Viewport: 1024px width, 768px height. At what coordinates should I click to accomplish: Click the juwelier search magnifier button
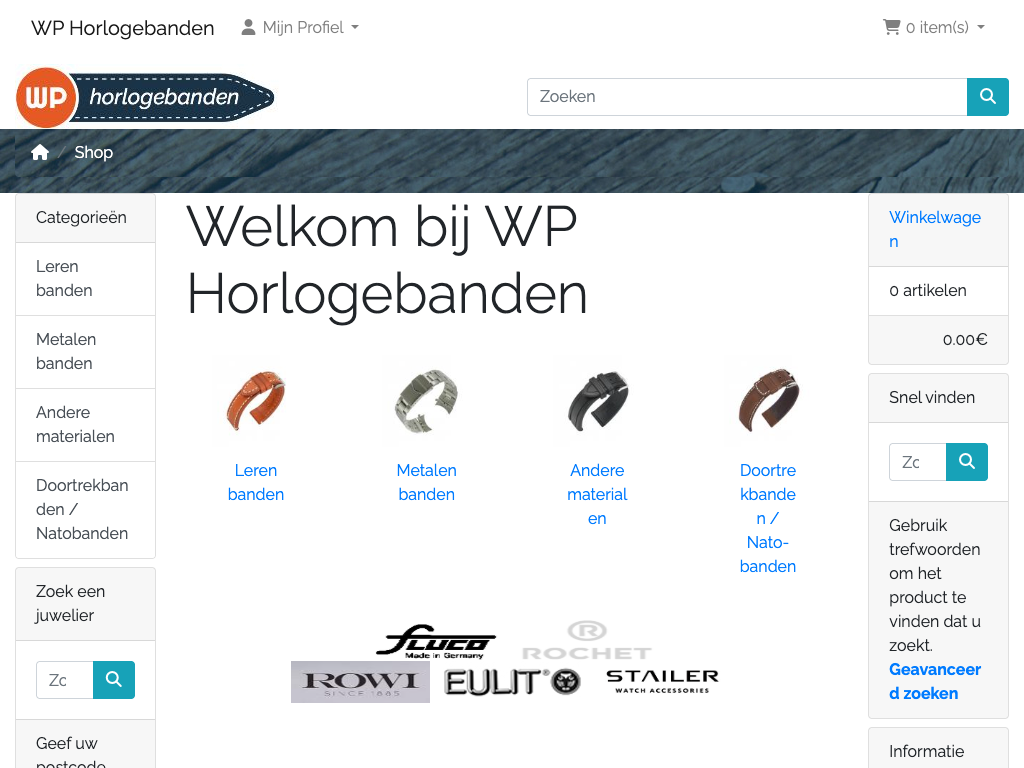114,680
